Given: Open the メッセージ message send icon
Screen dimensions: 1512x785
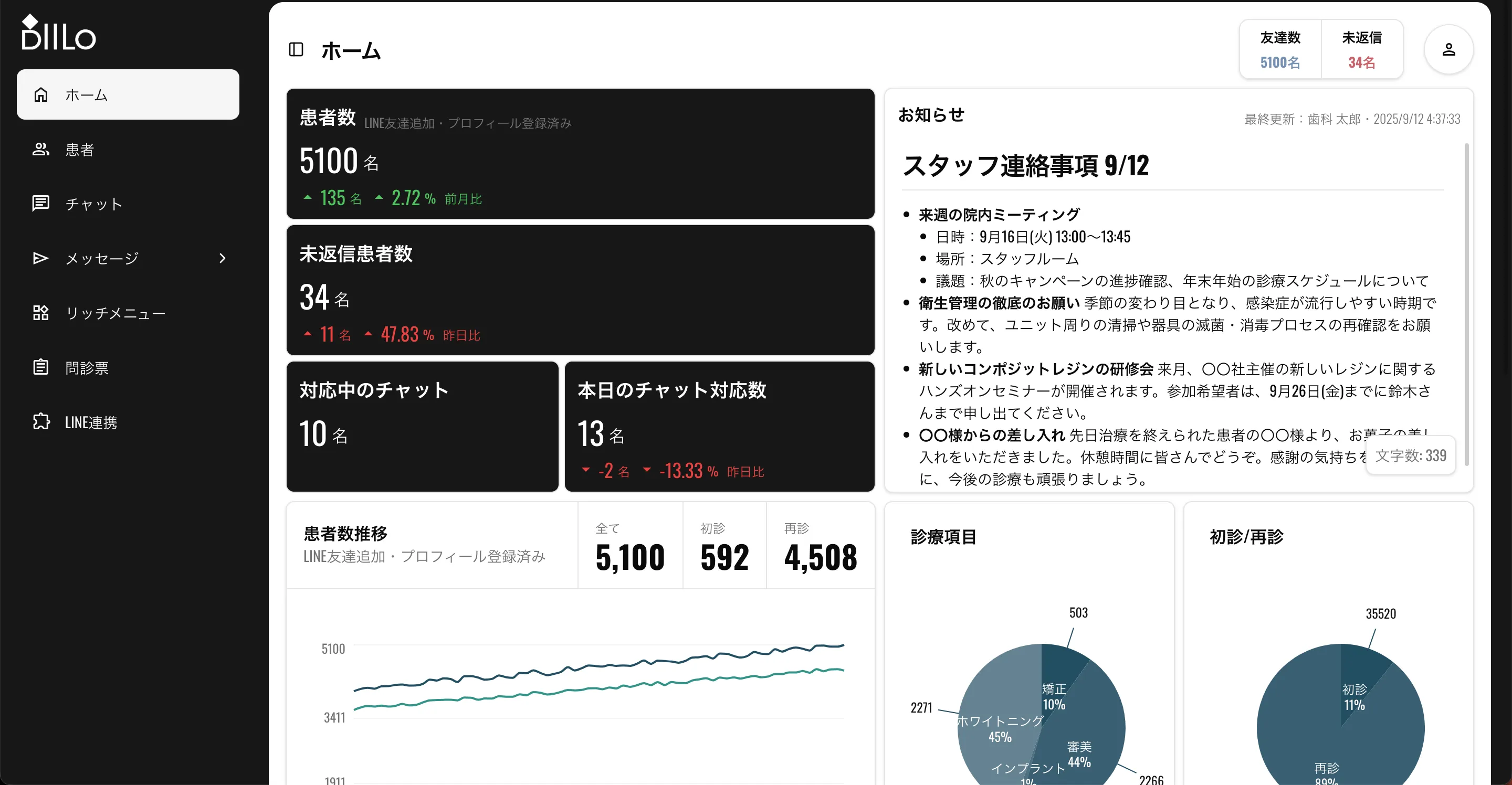Looking at the screenshot, I should [x=41, y=258].
